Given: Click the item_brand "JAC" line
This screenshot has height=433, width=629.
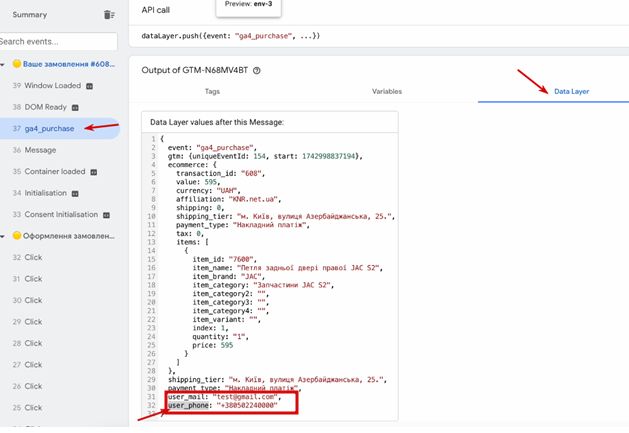Looking at the screenshot, I should pyautogui.click(x=229, y=276).
